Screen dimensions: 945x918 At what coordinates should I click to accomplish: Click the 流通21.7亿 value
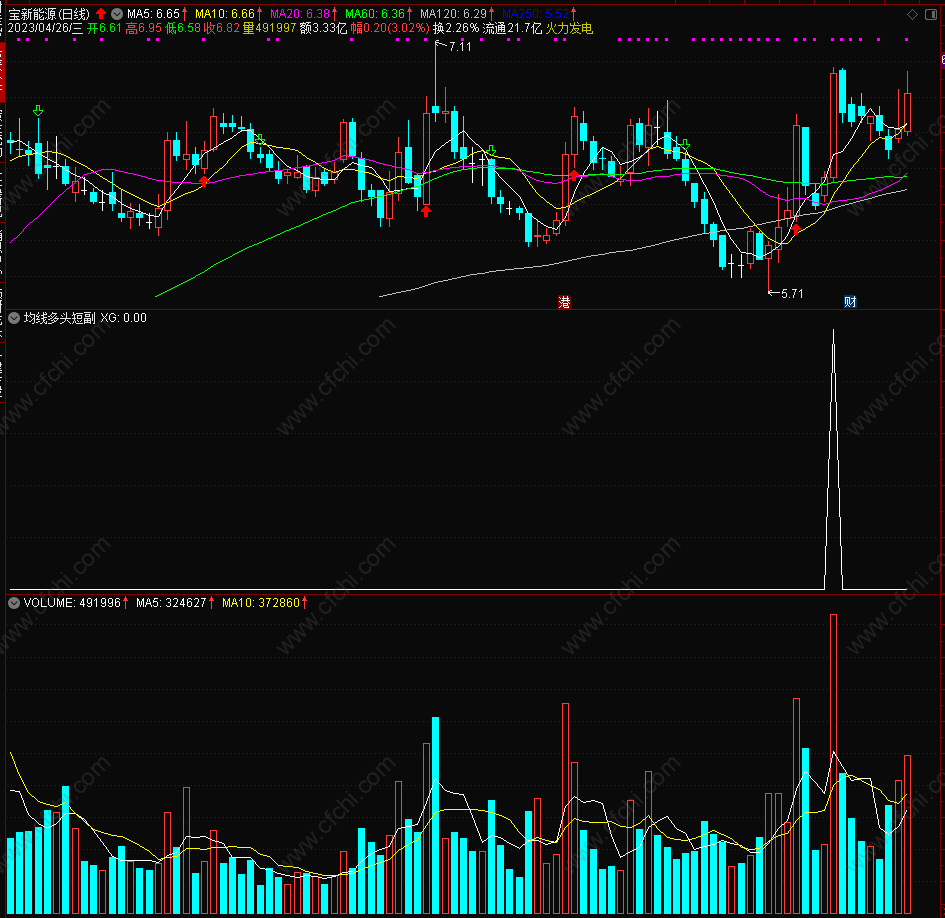point(512,28)
